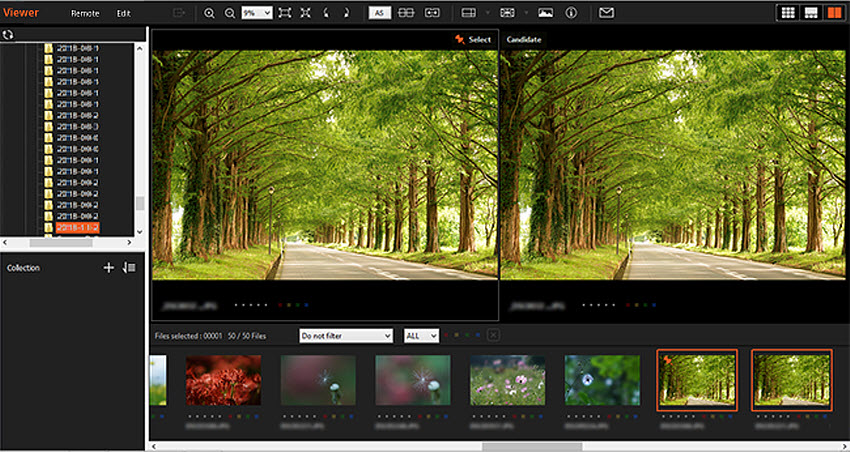Open the Edit menu
The width and height of the screenshot is (850, 452).
click(x=124, y=14)
